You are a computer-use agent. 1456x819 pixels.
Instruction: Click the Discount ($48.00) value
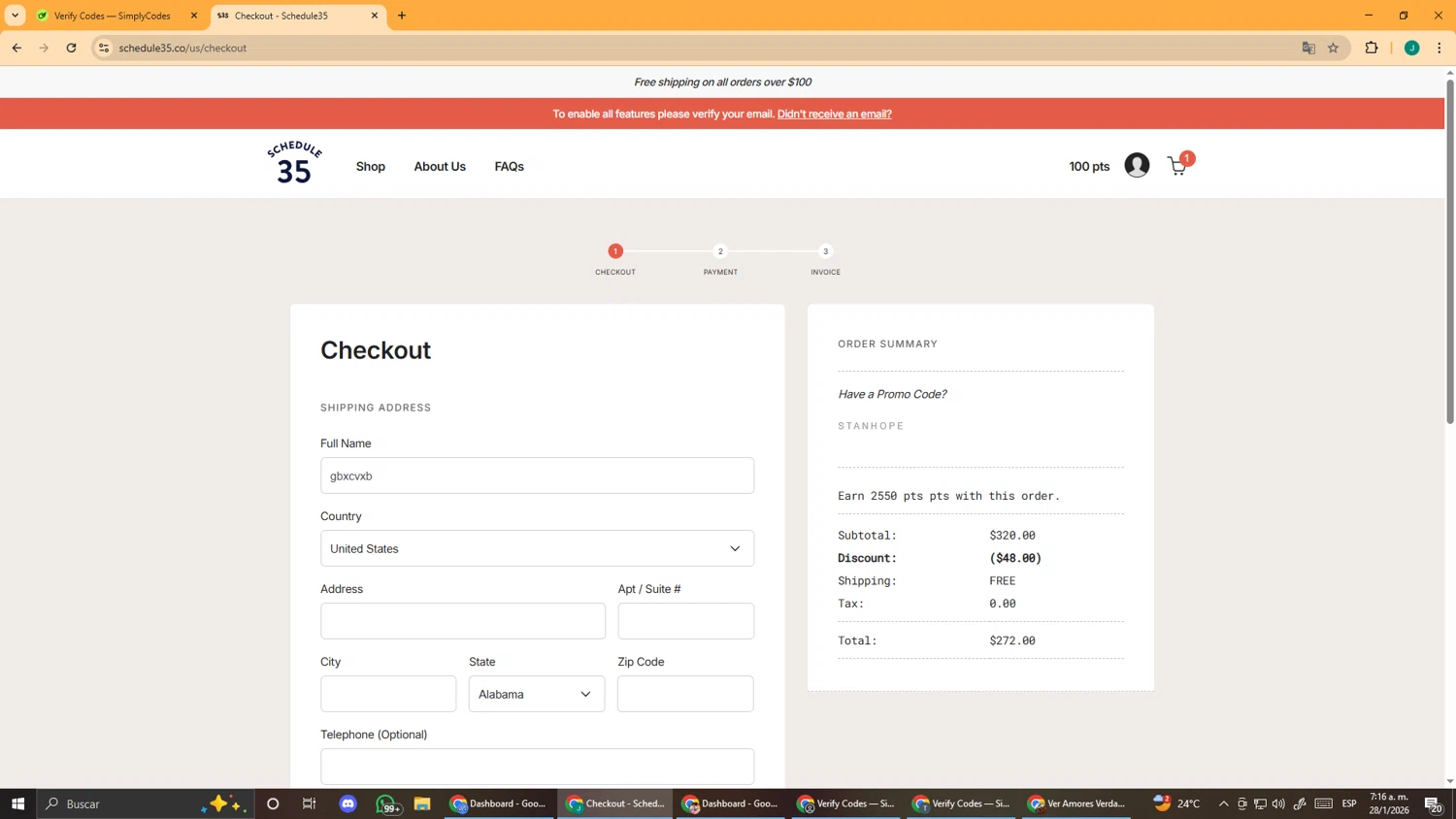coord(1015,558)
